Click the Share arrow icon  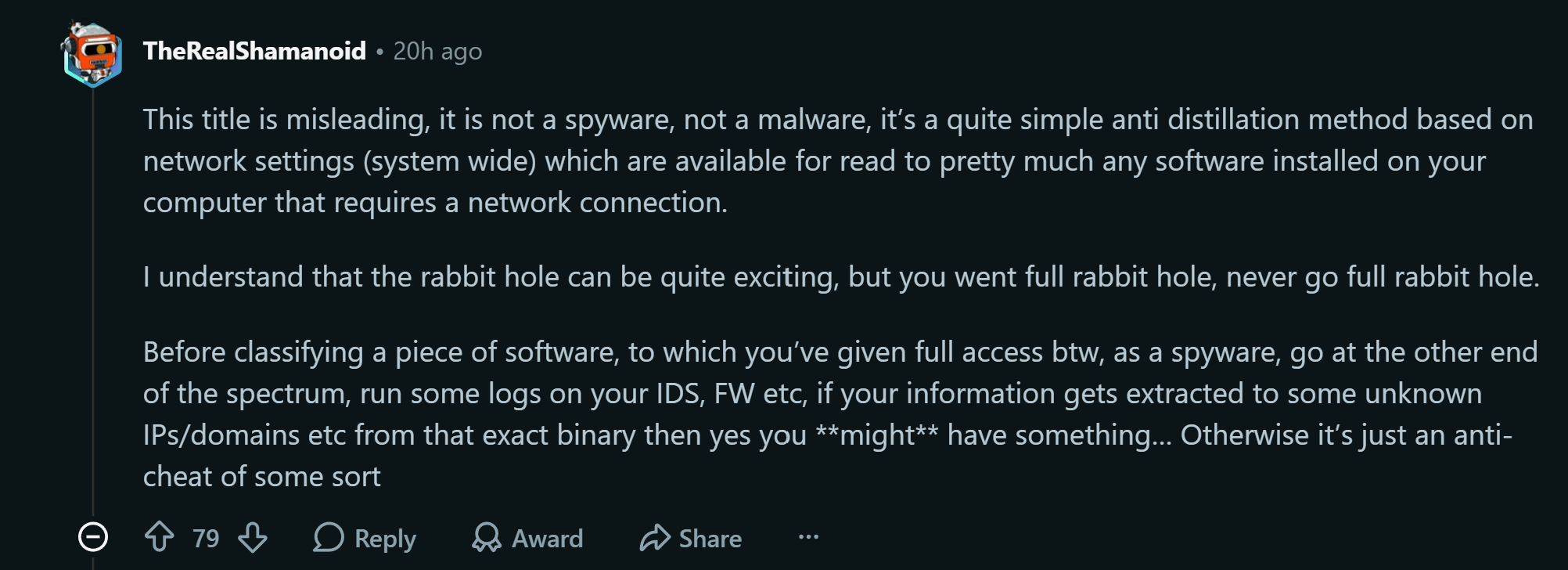pyautogui.click(x=655, y=537)
